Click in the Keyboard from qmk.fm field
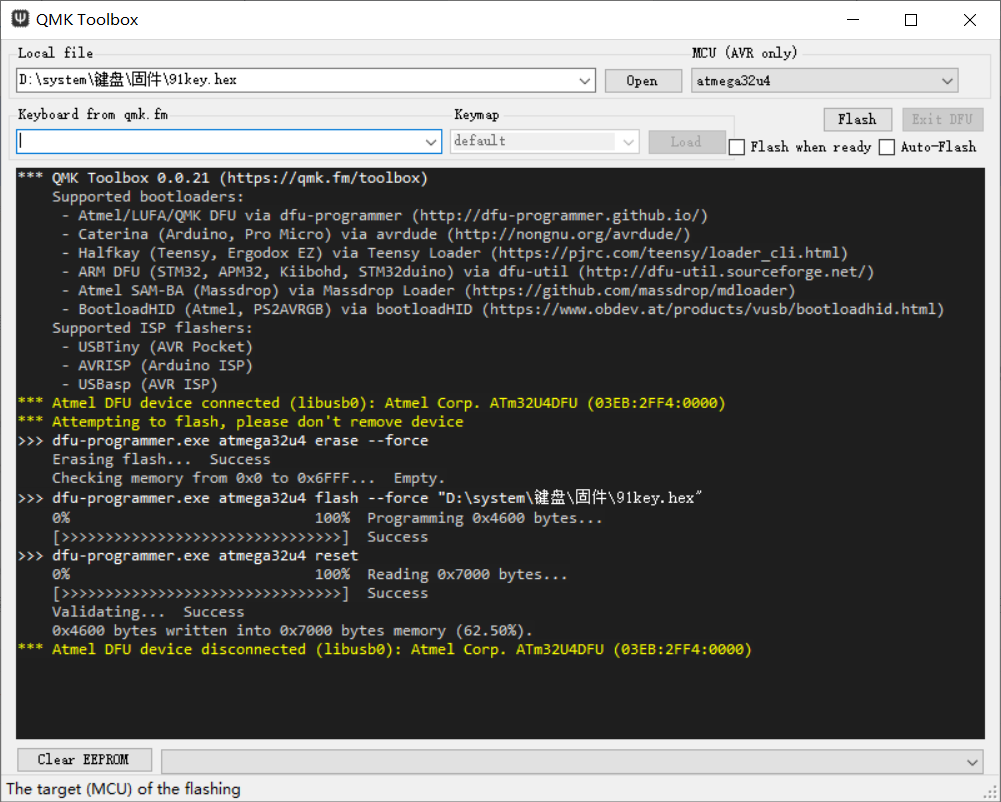Image resolution: width=1001 pixels, height=802 pixels. click(x=220, y=142)
